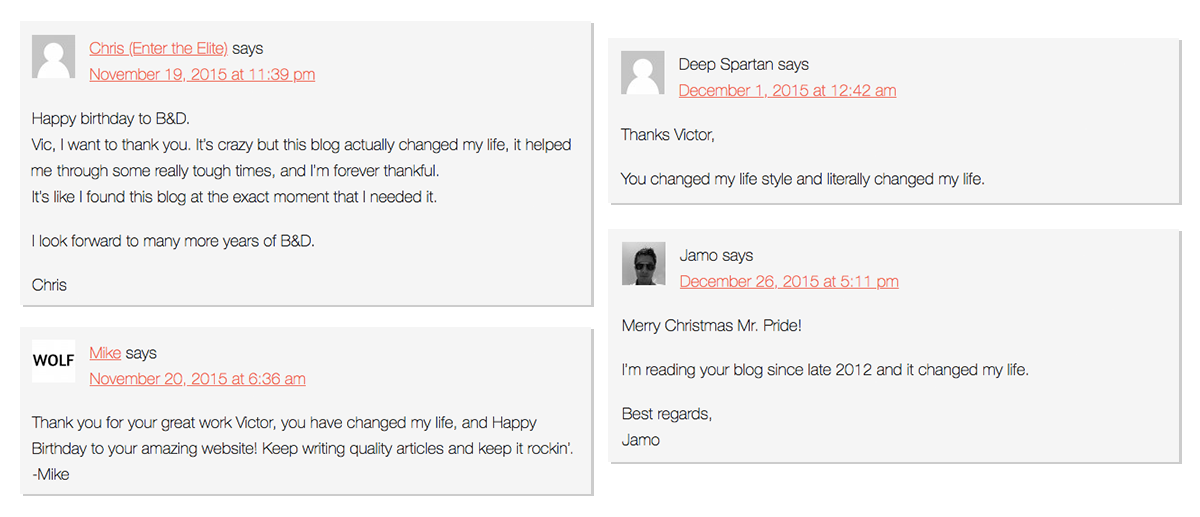This screenshot has height=517, width=1200.
Task: Click the '-Mike' signature line
Action: [x=50, y=475]
